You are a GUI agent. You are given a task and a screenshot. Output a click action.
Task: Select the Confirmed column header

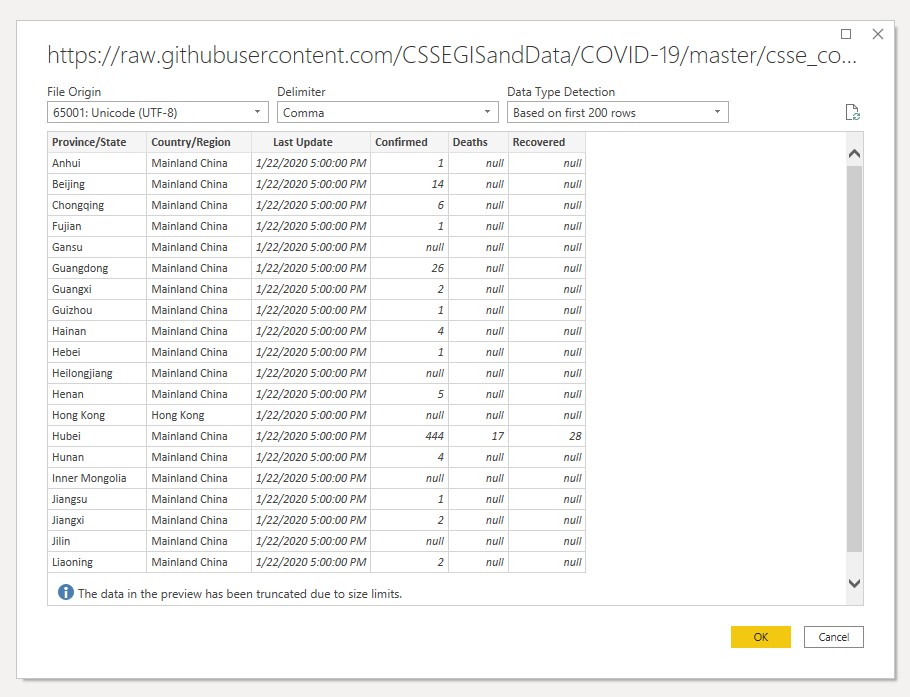click(409, 142)
